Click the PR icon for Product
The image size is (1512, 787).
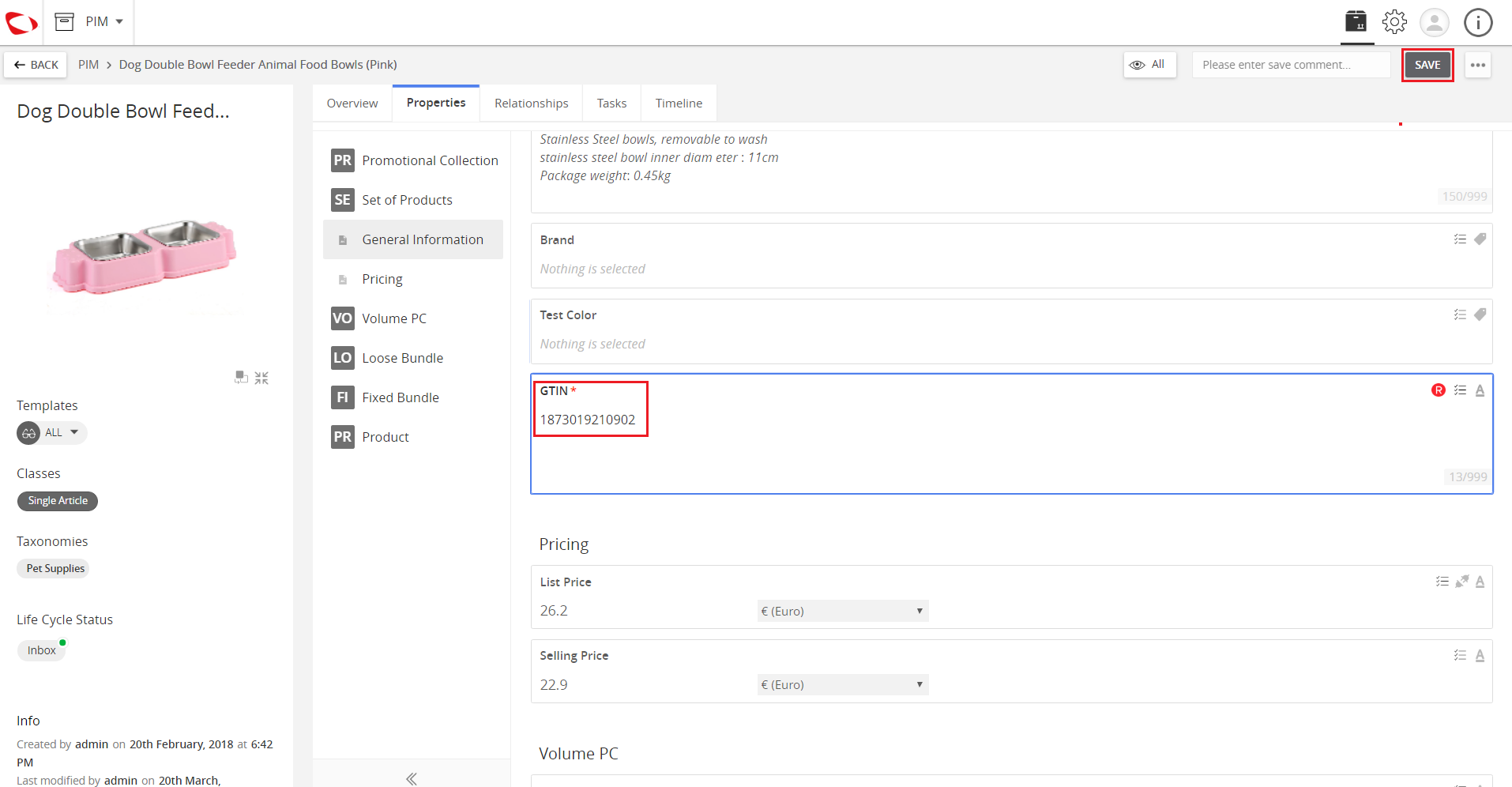pos(342,437)
